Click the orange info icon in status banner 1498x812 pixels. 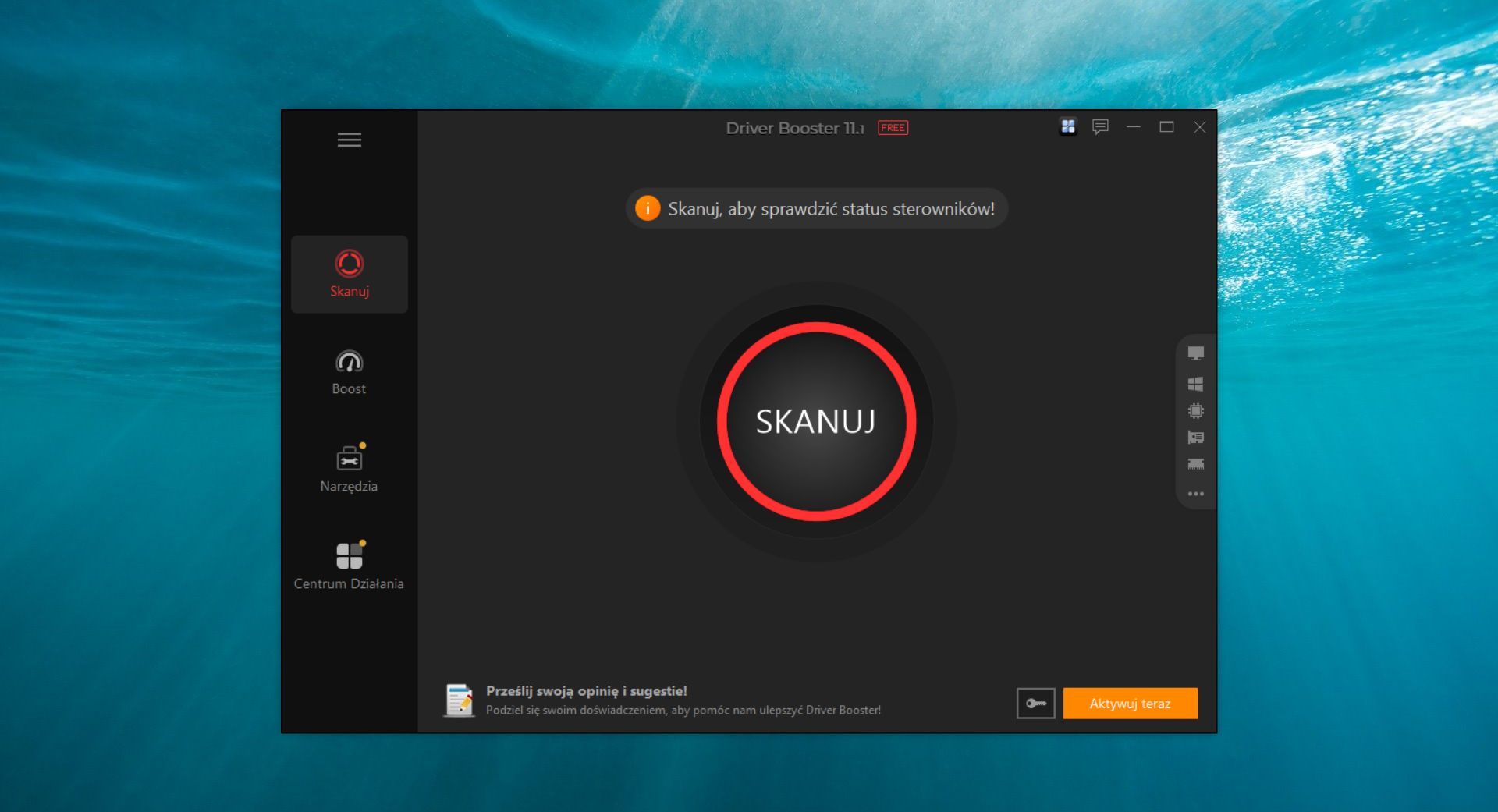pos(648,208)
